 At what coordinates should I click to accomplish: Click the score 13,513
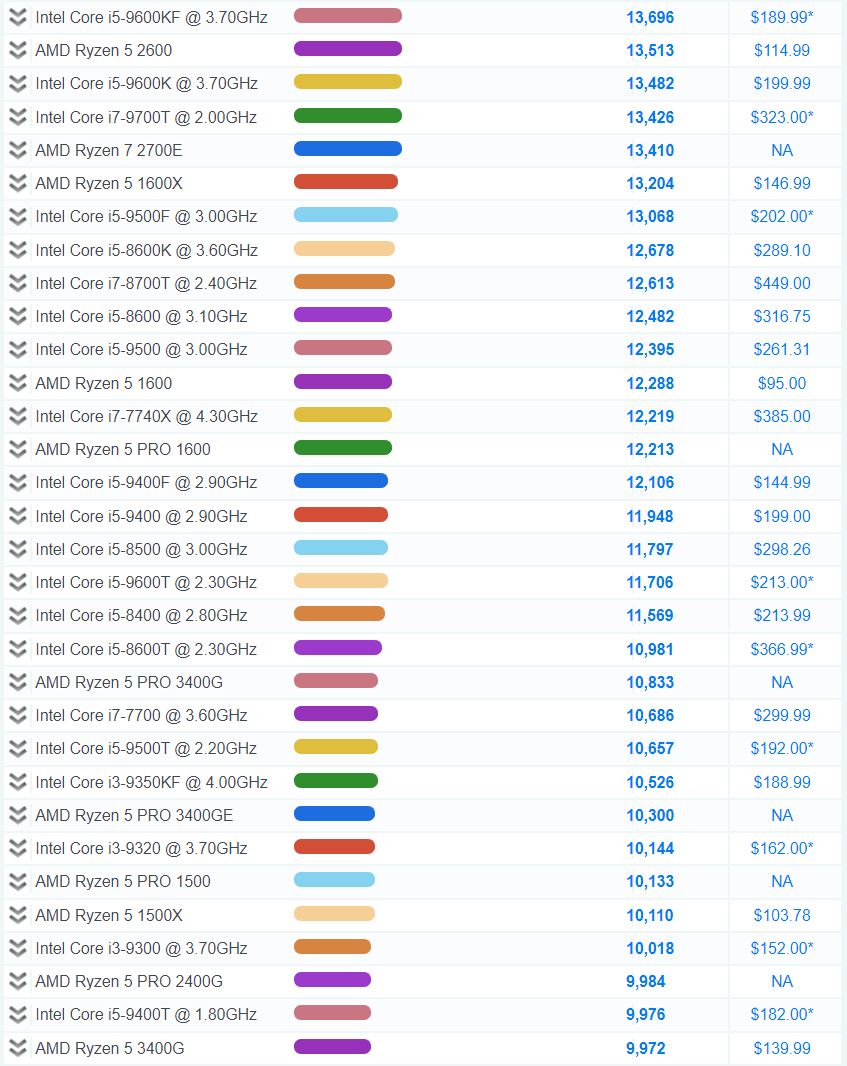click(650, 50)
